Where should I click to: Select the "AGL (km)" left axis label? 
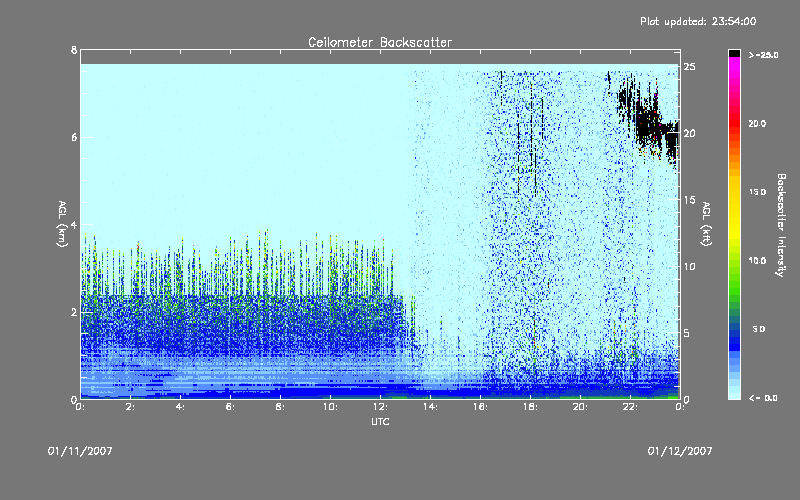(62, 224)
